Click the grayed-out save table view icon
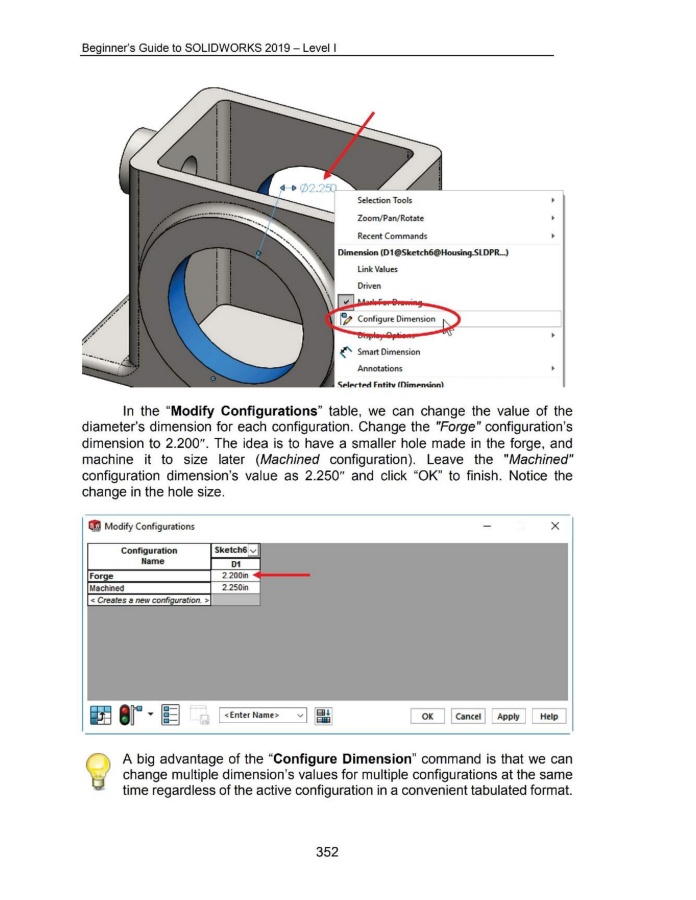Viewport: 696px width, 900px height. point(199,716)
